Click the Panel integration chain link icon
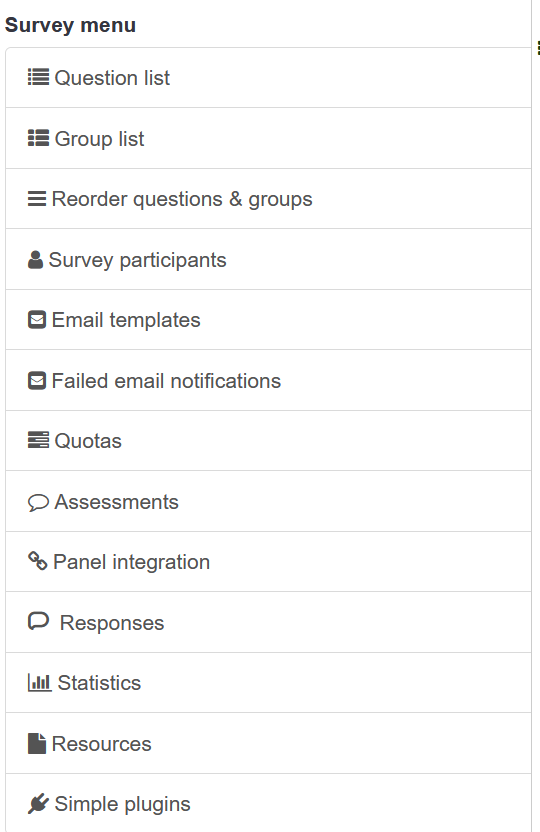The height and width of the screenshot is (832, 540). (37, 561)
